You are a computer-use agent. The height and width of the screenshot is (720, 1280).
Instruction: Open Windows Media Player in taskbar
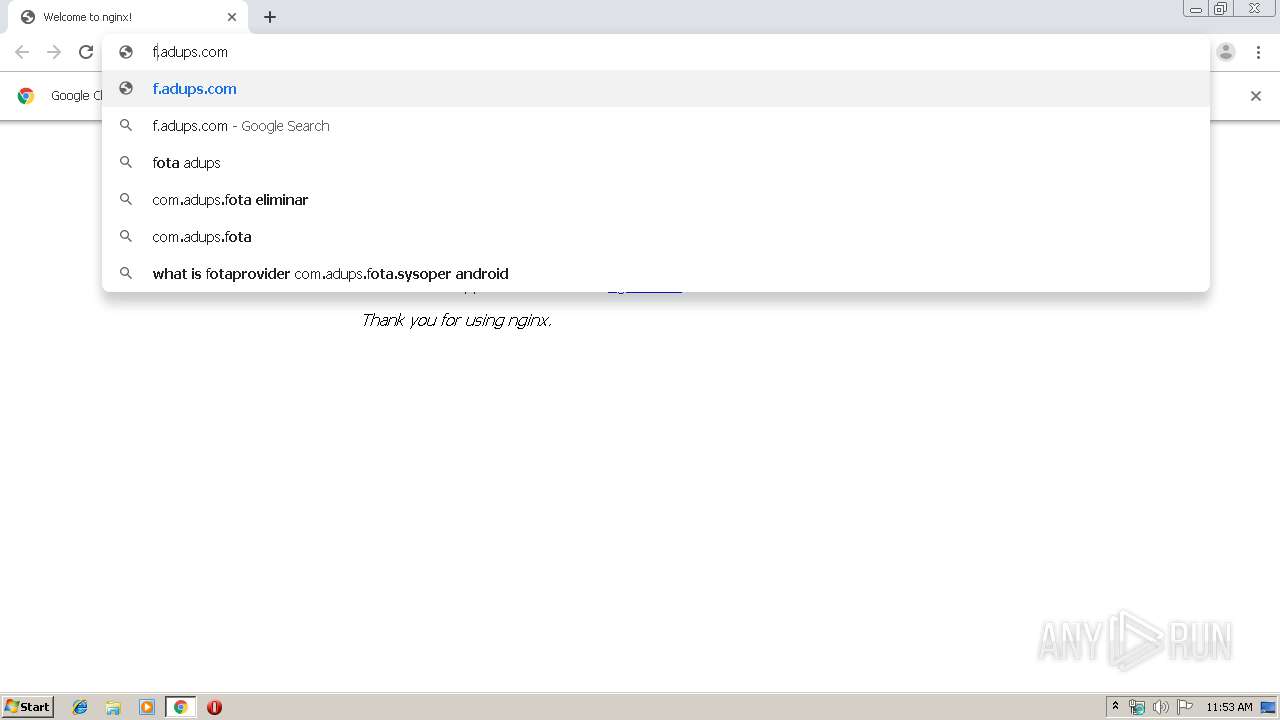pos(147,707)
